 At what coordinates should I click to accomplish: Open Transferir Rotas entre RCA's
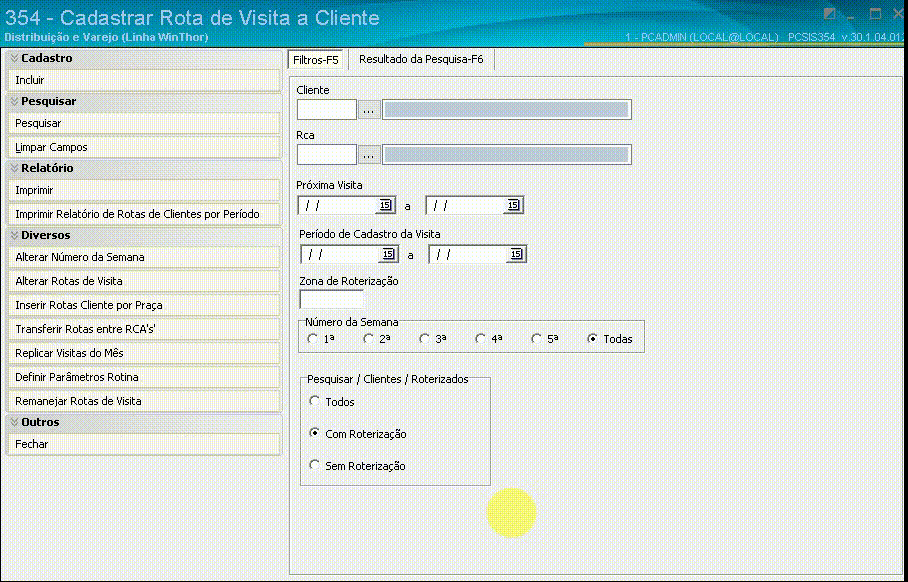(x=143, y=329)
